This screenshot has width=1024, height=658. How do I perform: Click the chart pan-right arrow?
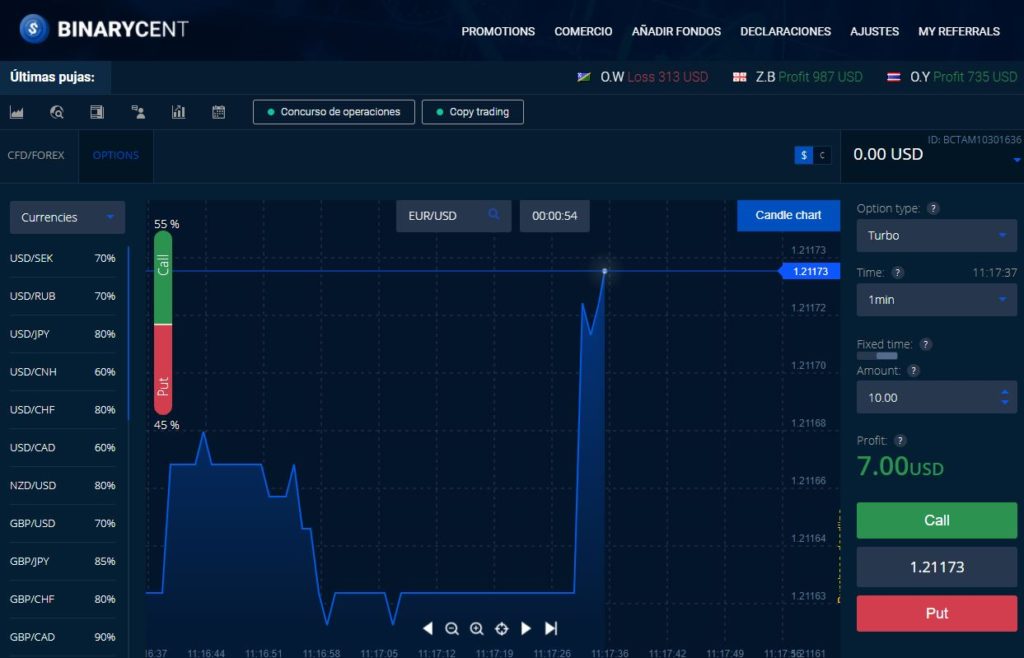click(x=526, y=628)
